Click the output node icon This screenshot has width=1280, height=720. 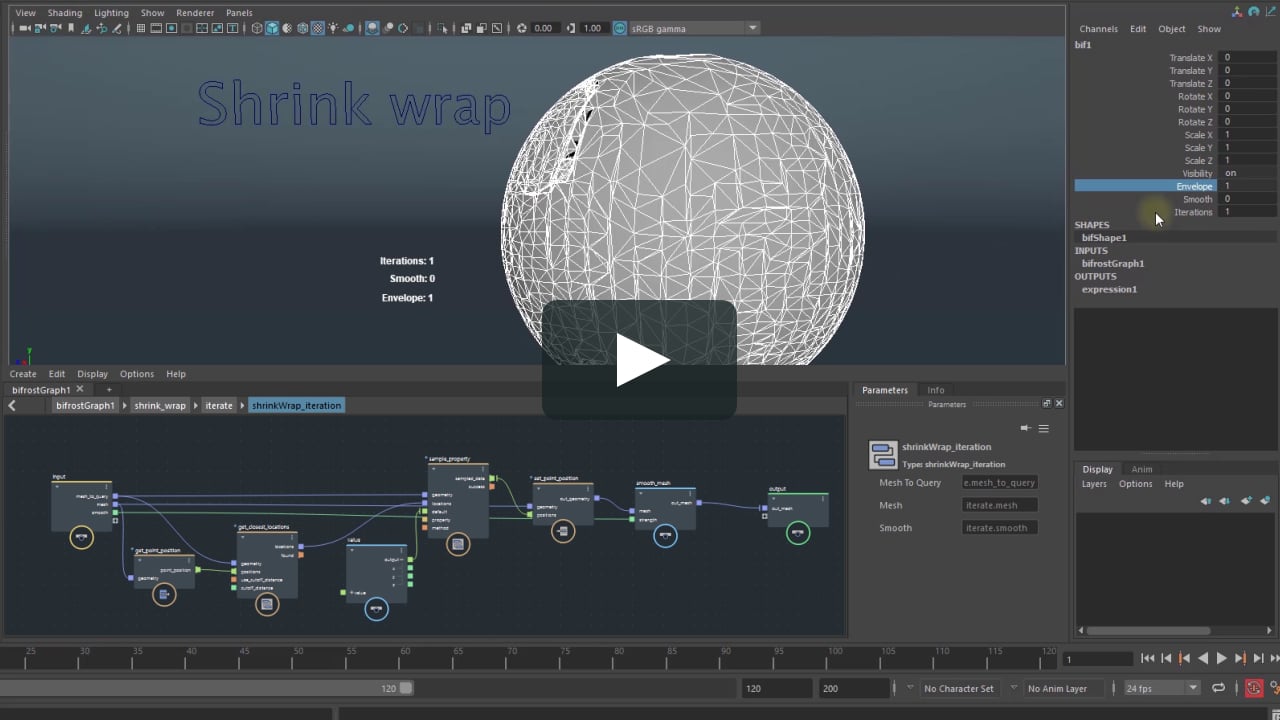[798, 533]
